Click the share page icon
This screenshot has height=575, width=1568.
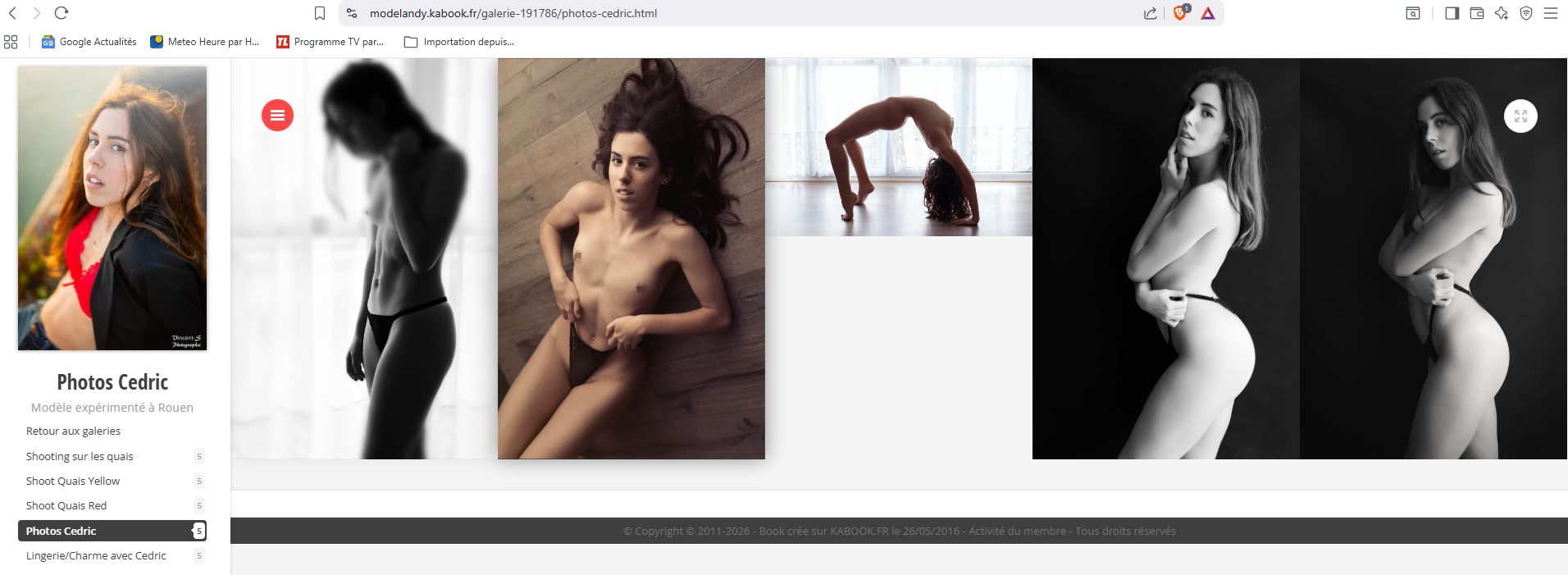coord(1151,13)
